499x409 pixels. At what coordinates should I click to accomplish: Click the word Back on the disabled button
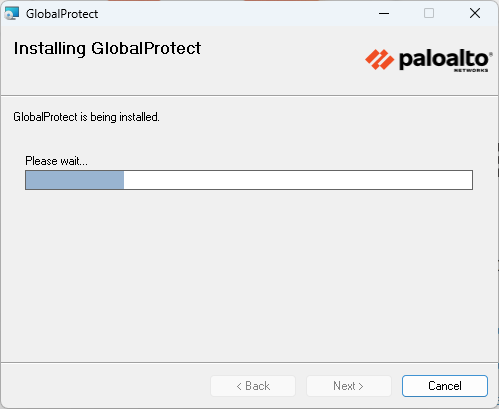(x=257, y=386)
